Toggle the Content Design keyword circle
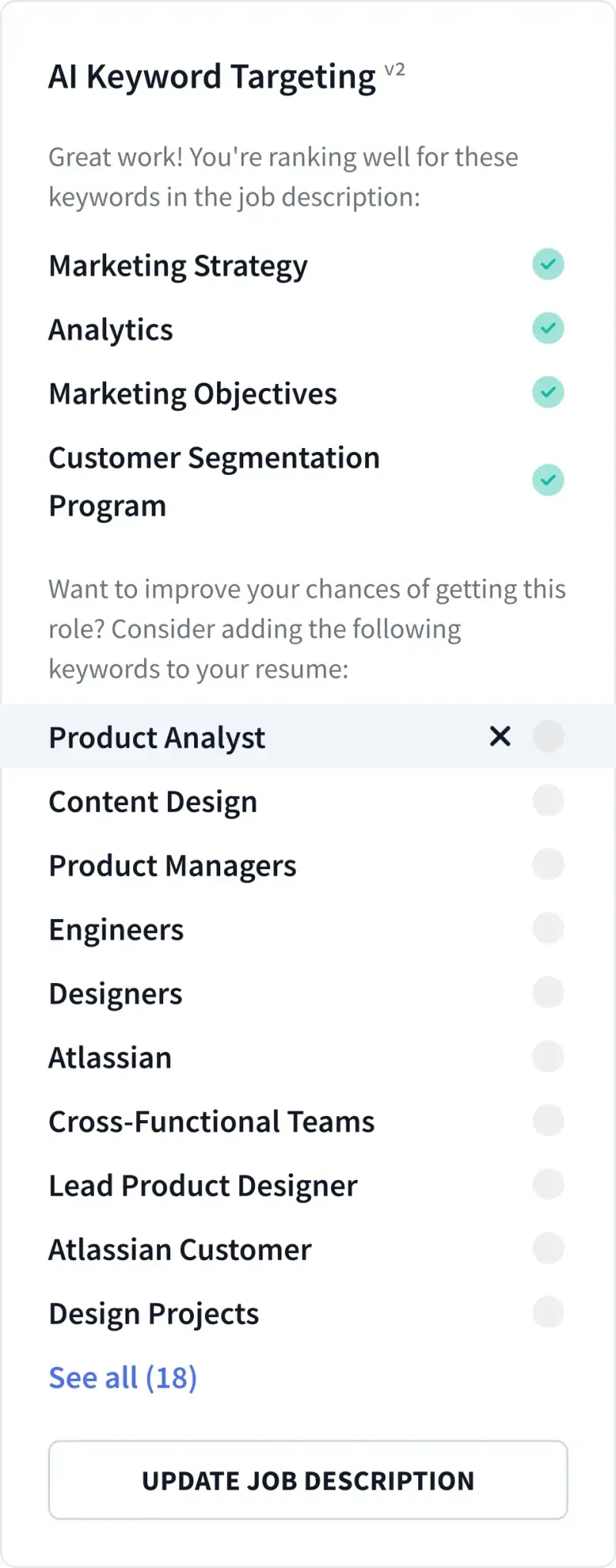The width and height of the screenshot is (616, 1568). 548,801
